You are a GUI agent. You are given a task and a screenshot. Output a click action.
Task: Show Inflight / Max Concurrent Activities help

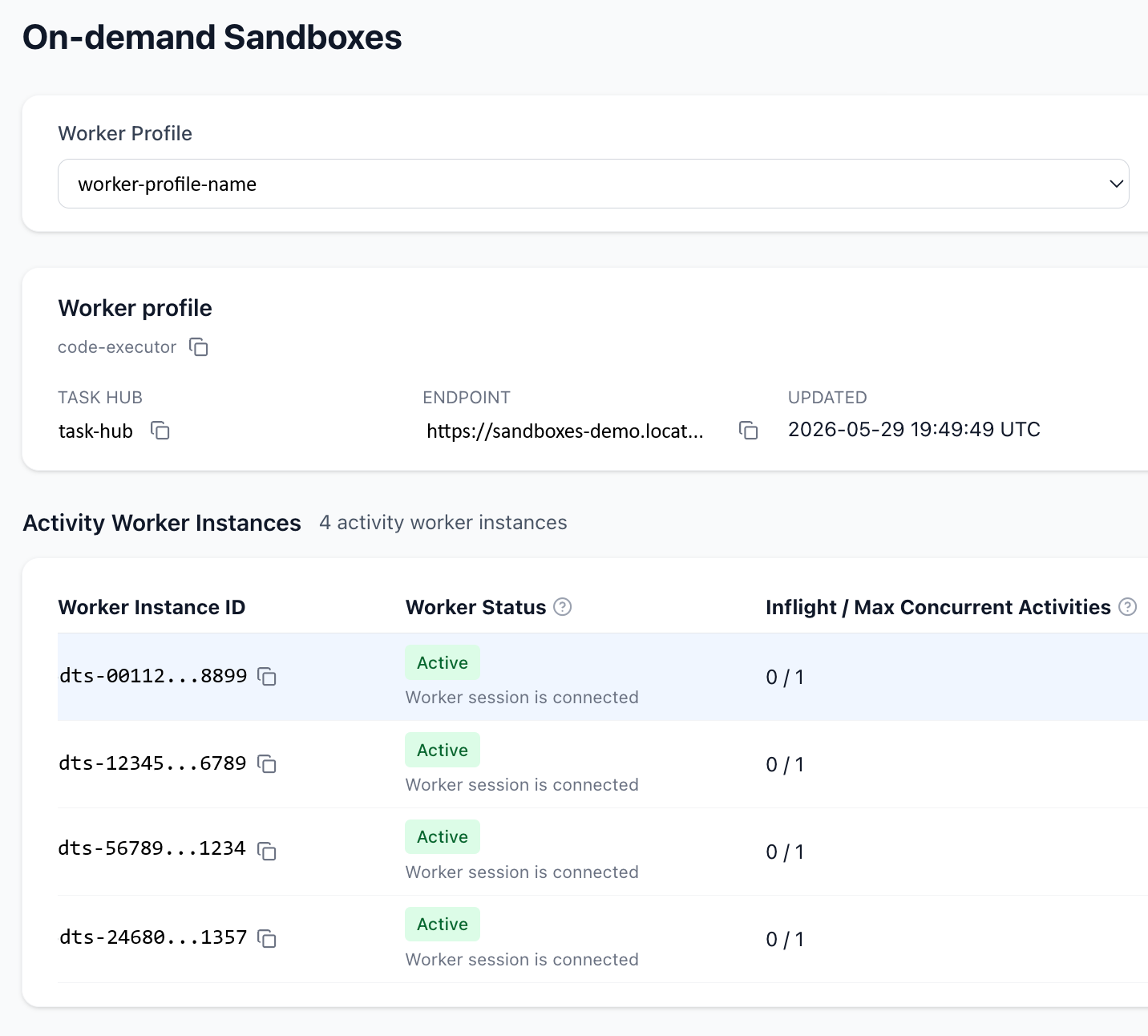coord(1128,607)
